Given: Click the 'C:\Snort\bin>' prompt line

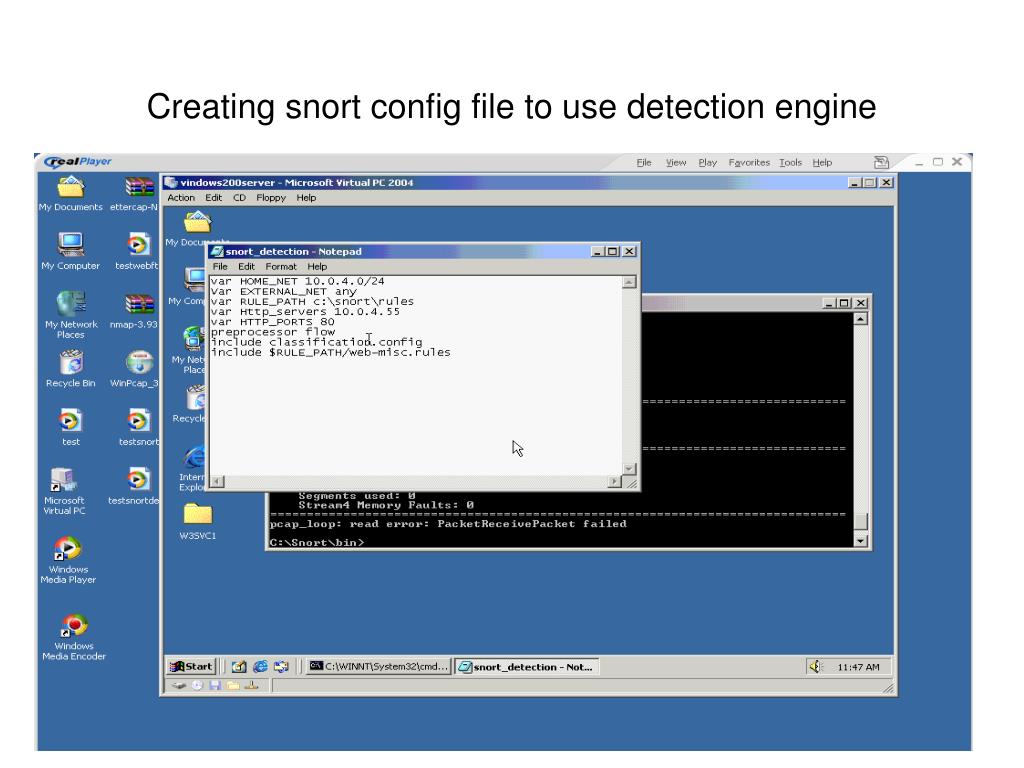Looking at the screenshot, I should click(317, 542).
